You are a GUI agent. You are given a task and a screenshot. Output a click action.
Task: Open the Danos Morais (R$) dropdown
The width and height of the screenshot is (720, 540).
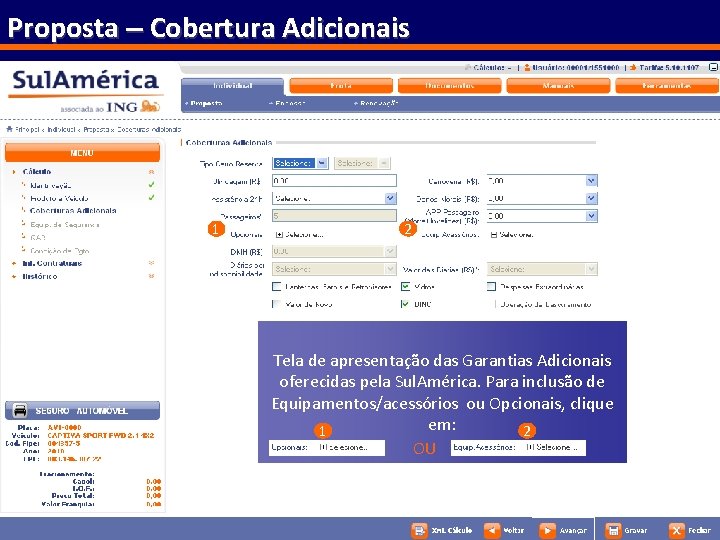click(542, 198)
